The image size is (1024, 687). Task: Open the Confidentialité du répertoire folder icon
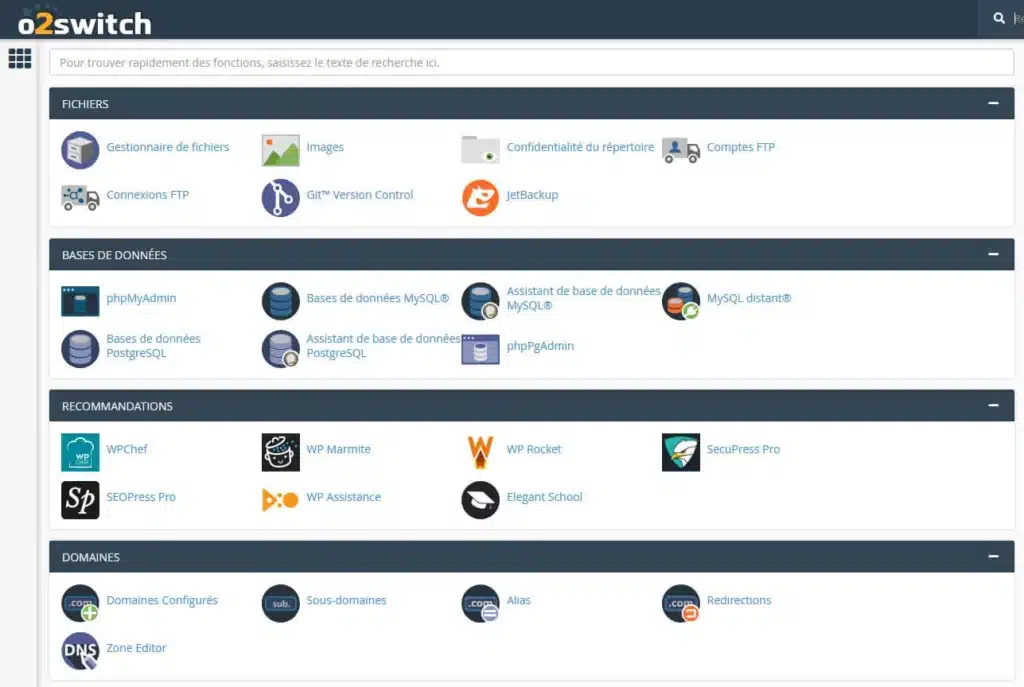point(481,150)
